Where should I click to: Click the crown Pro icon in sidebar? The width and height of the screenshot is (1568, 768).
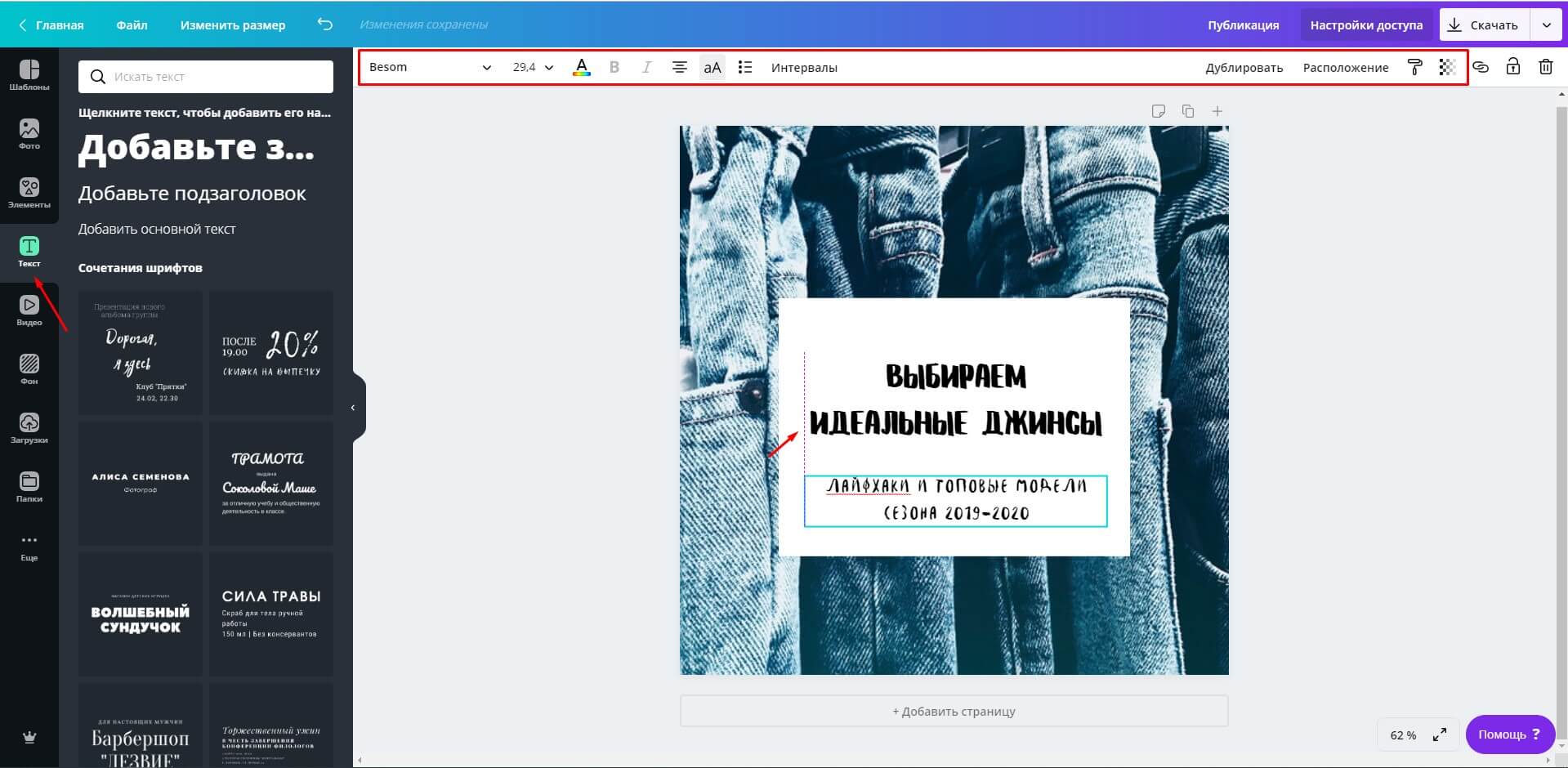[x=29, y=737]
